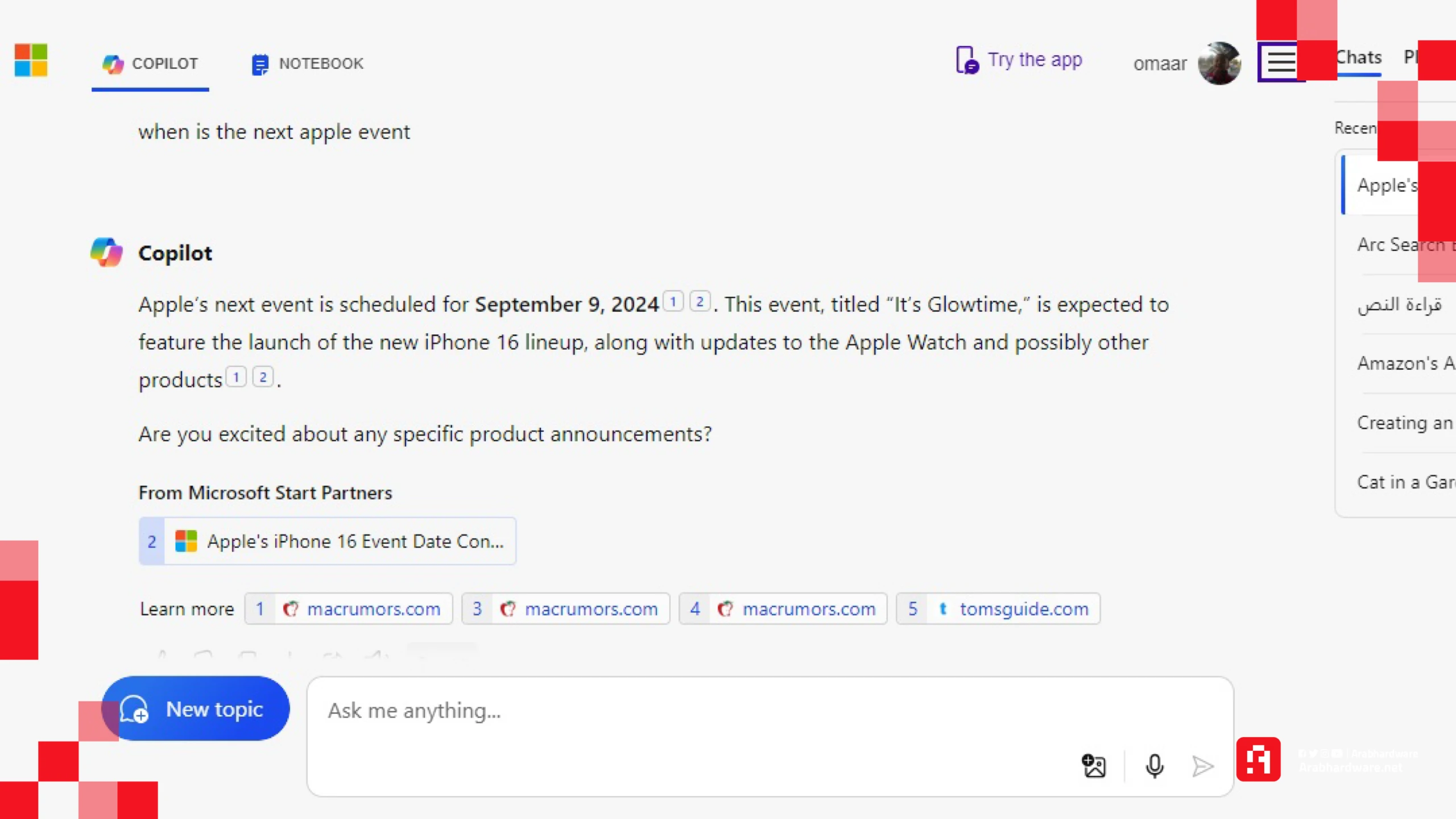Click the send arrow icon
Viewport: 1456px width, 819px height.
1203,767
